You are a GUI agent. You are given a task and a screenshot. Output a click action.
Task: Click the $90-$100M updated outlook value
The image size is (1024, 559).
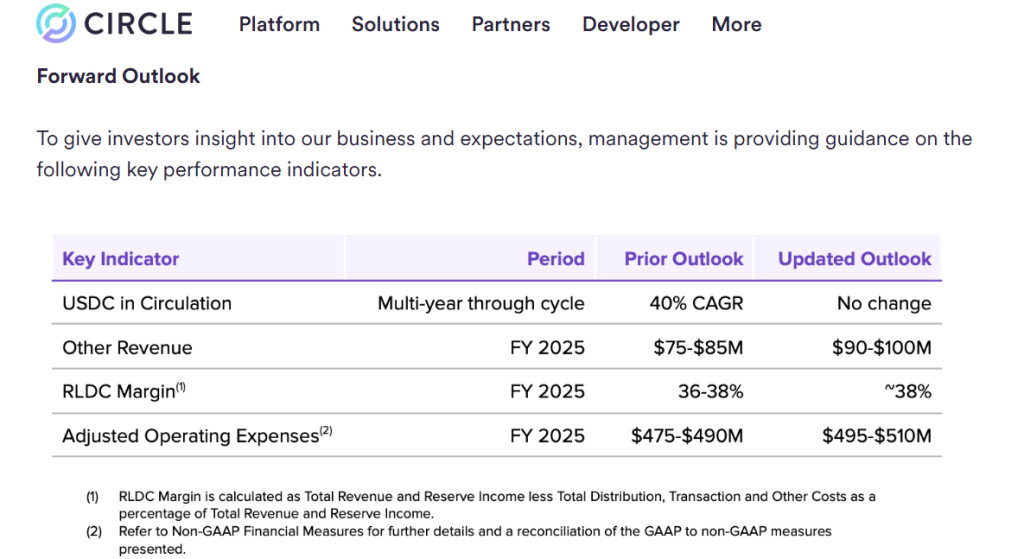[881, 348]
